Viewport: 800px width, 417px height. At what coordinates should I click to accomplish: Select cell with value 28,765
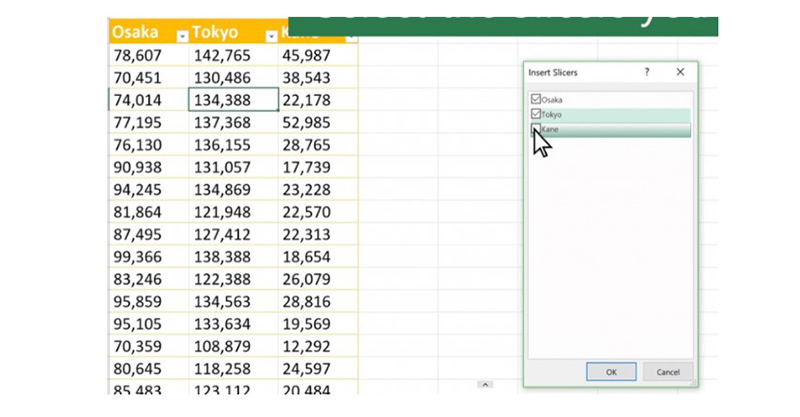coord(318,145)
